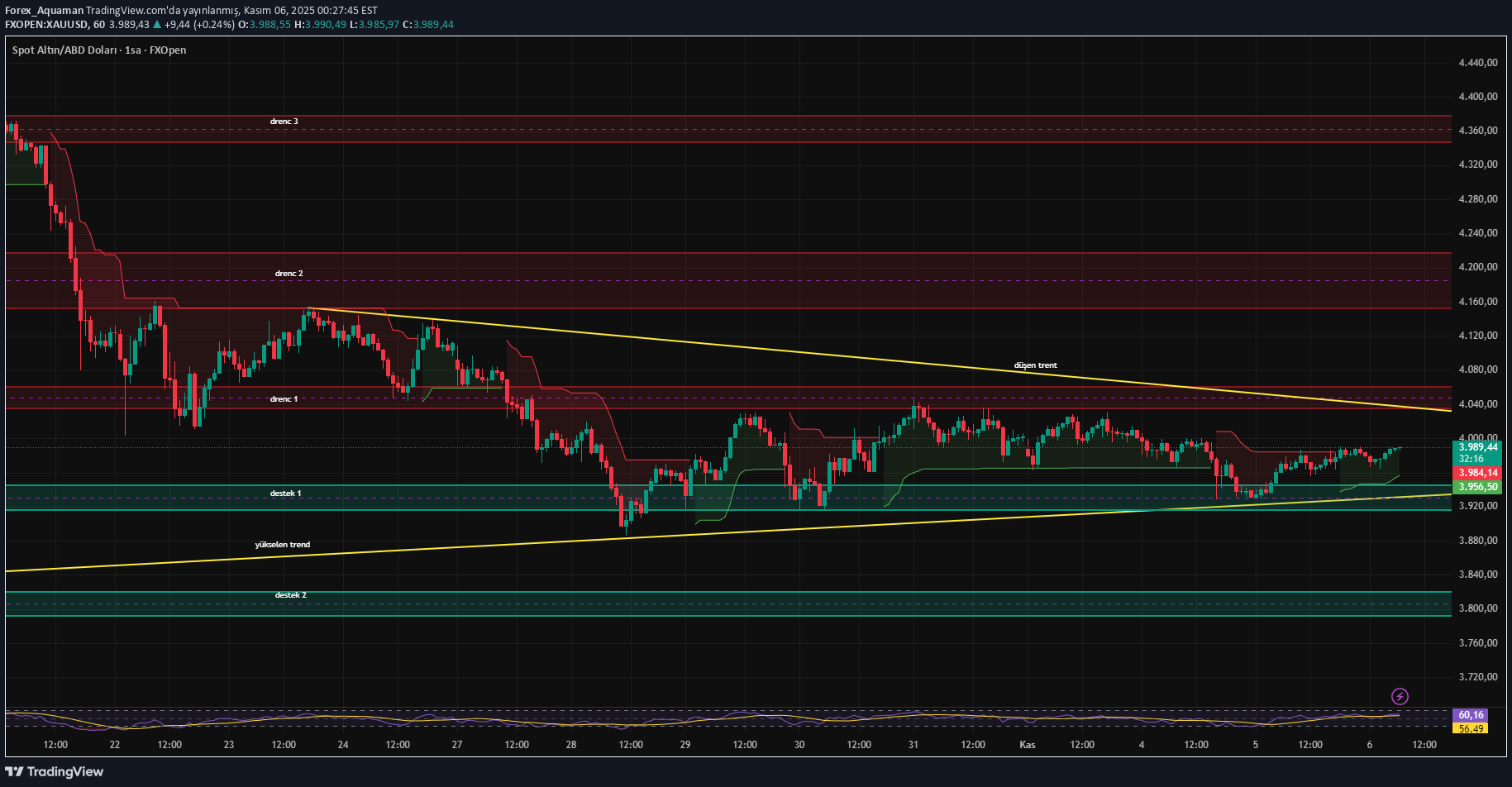Toggle the yükselen trend trendline

(283, 544)
